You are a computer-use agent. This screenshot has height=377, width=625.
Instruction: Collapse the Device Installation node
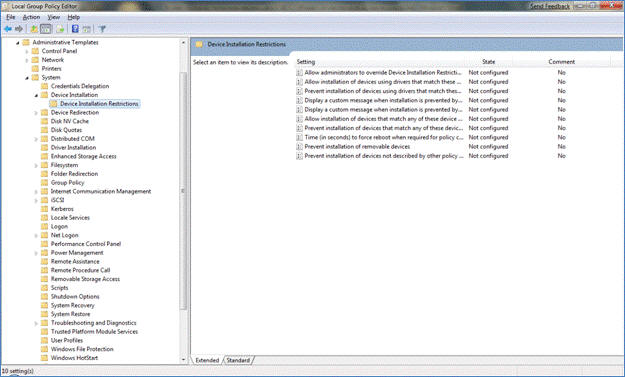point(36,95)
